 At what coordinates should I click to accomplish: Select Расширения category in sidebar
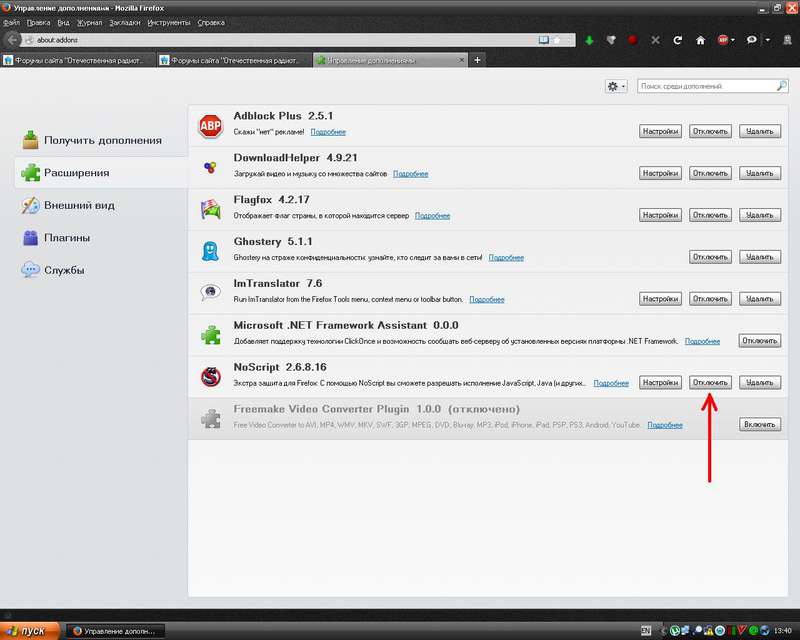[x=102, y=173]
